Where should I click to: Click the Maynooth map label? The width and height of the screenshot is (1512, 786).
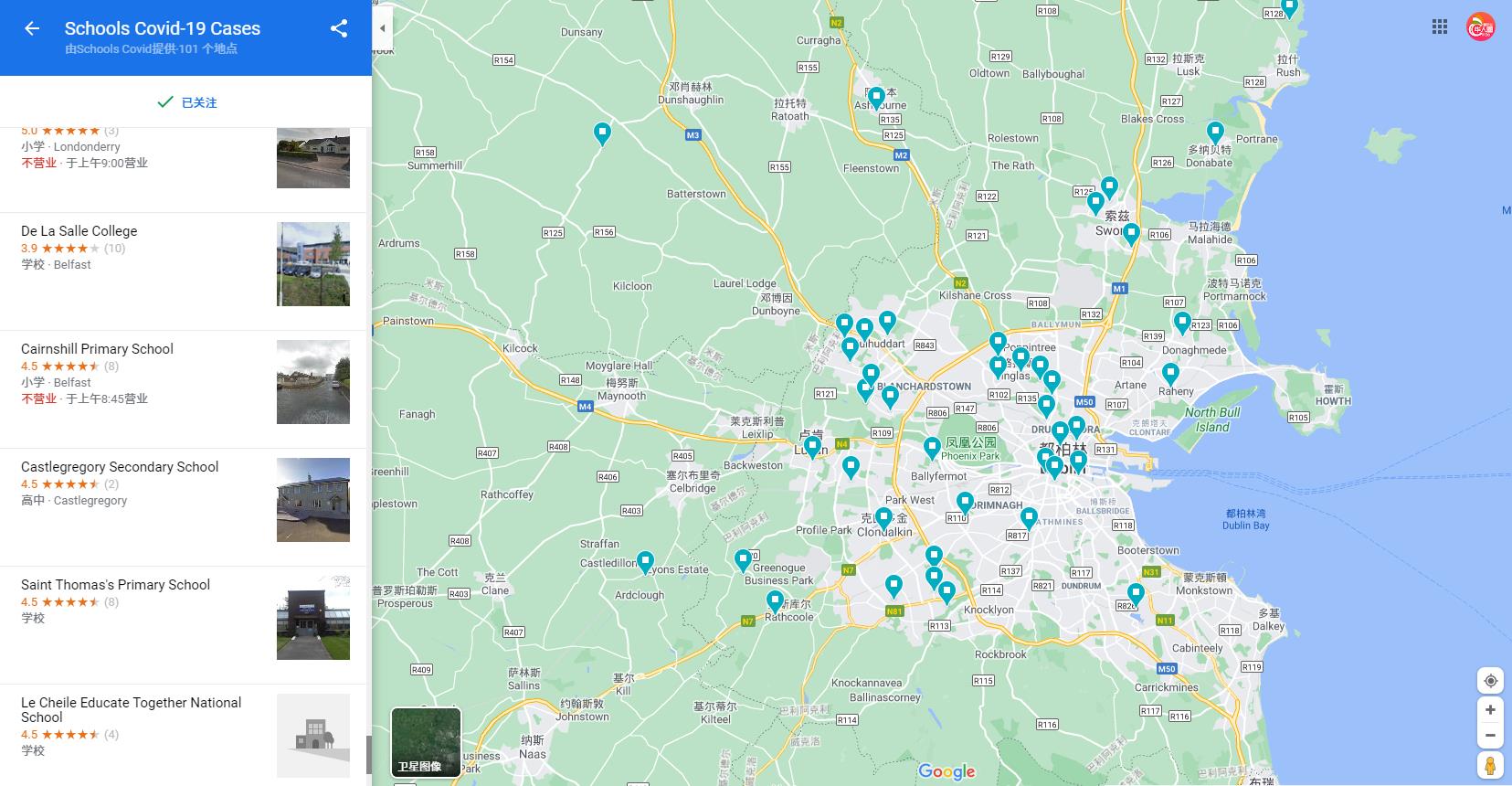click(x=621, y=389)
